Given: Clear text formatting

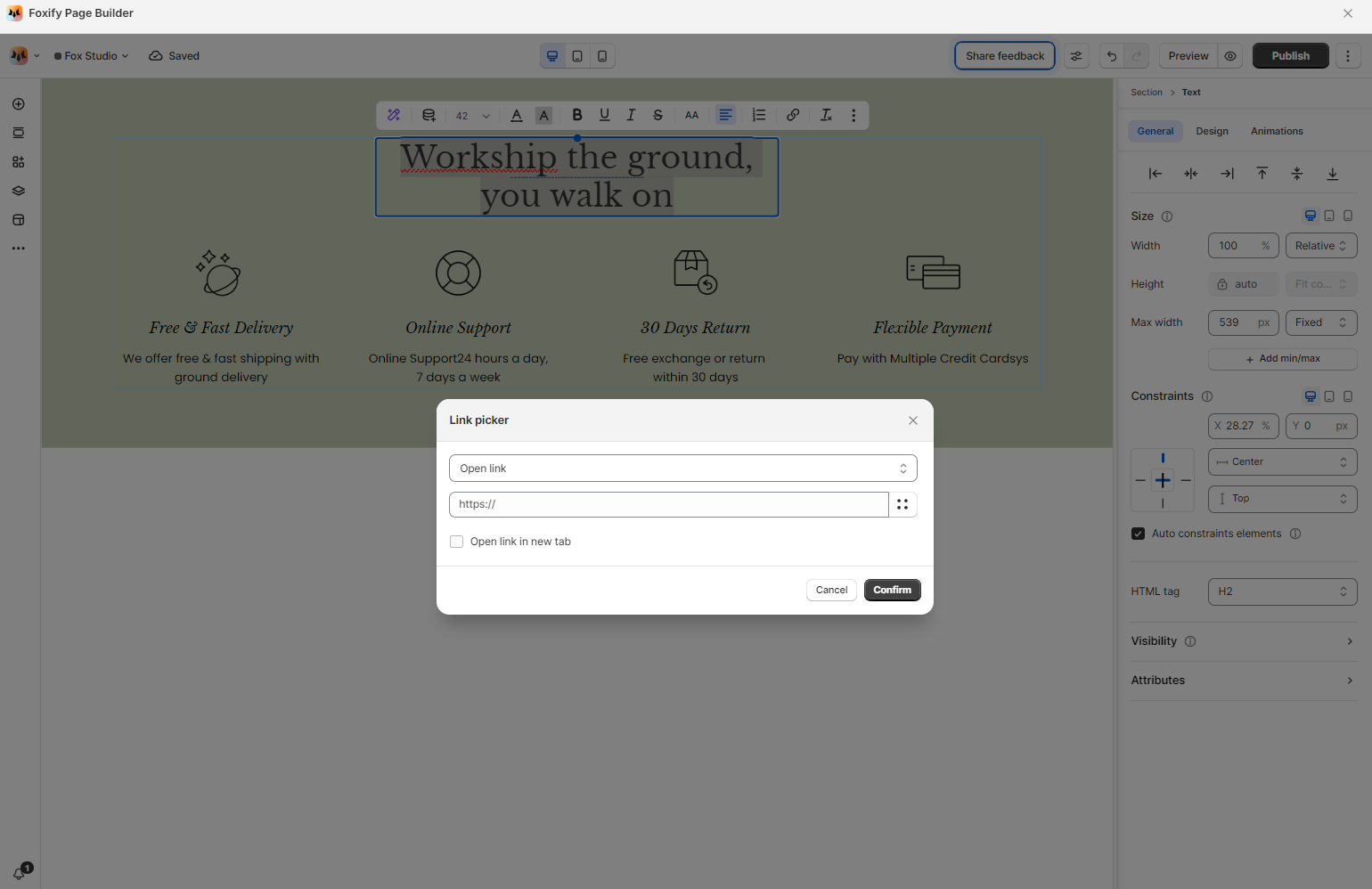Looking at the screenshot, I should tap(826, 115).
